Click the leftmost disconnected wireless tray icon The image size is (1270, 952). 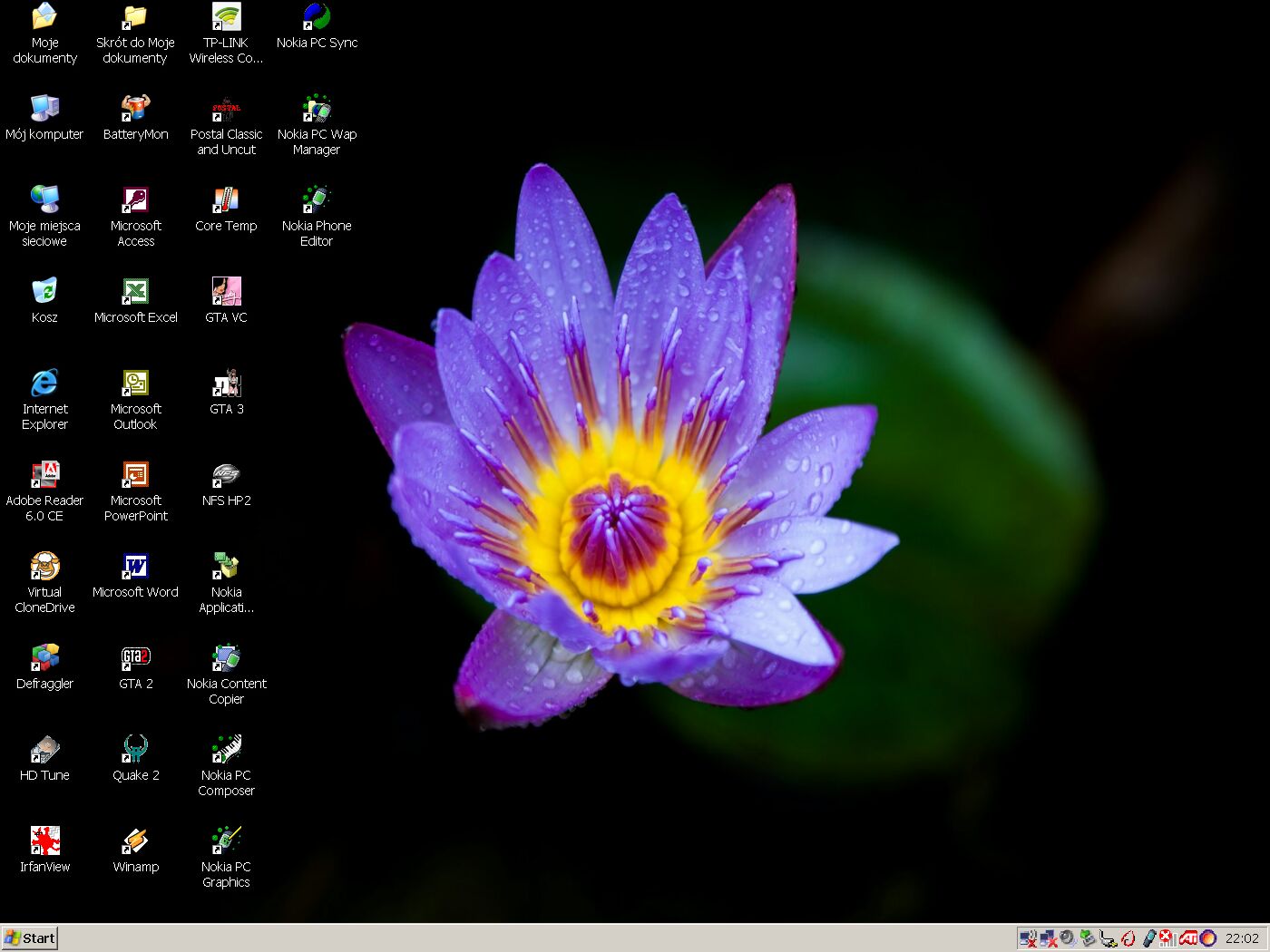pyautogui.click(x=1028, y=938)
